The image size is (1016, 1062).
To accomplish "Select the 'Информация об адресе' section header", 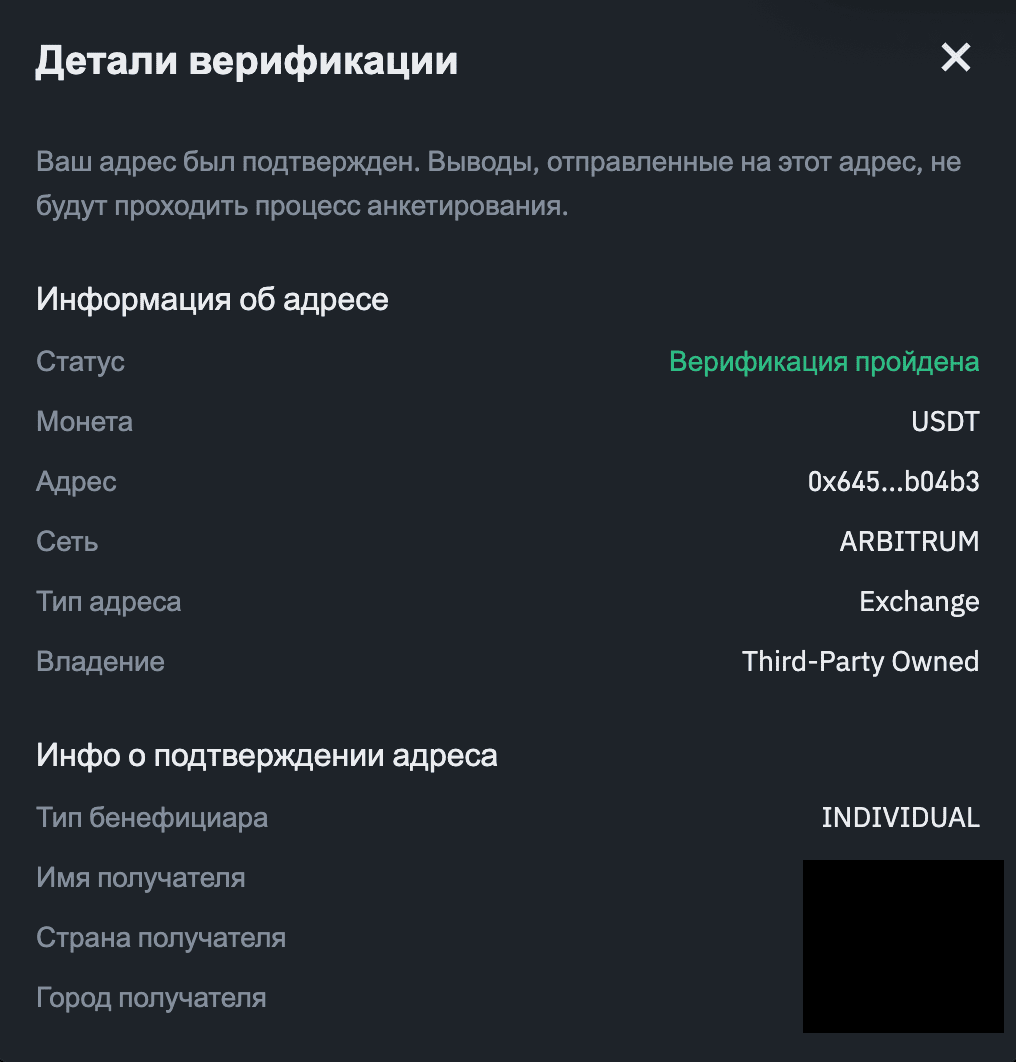I will click(x=213, y=298).
